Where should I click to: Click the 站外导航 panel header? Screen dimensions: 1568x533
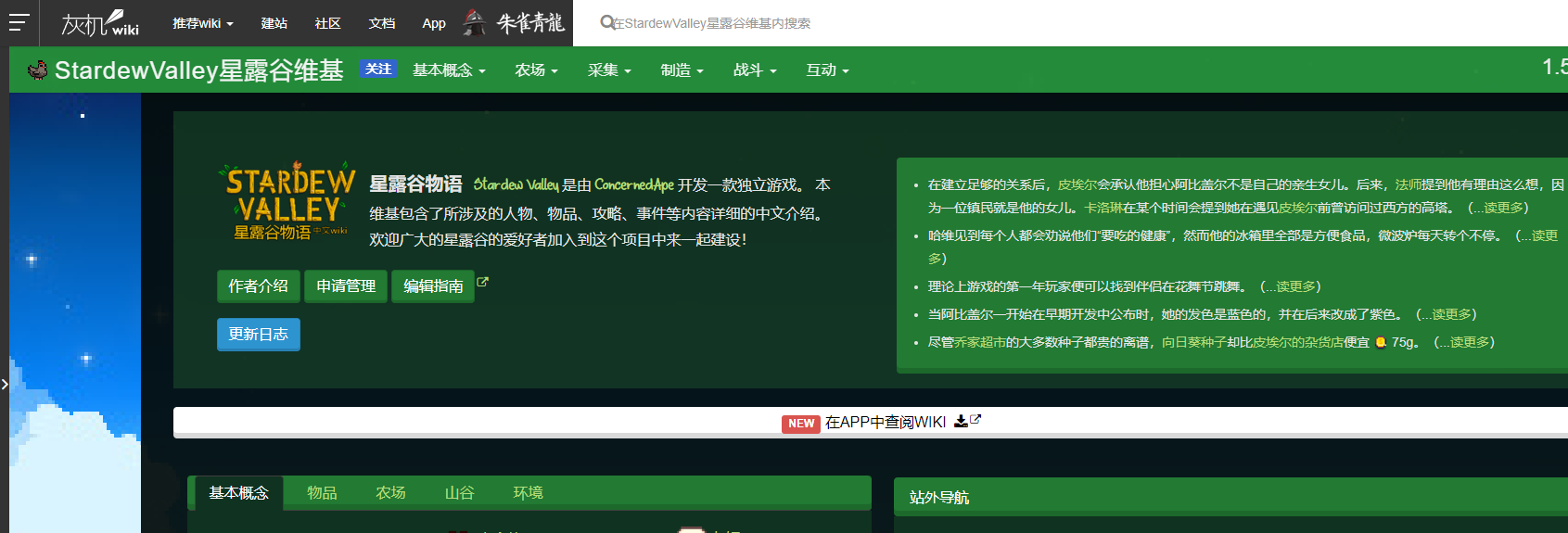coord(1230,497)
